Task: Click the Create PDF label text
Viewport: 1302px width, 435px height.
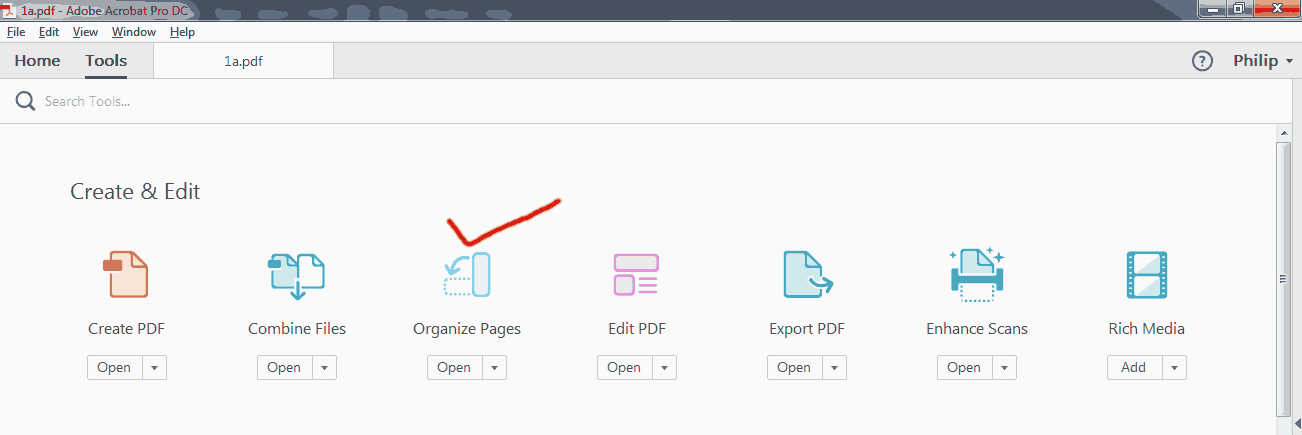Action: pyautogui.click(x=126, y=328)
